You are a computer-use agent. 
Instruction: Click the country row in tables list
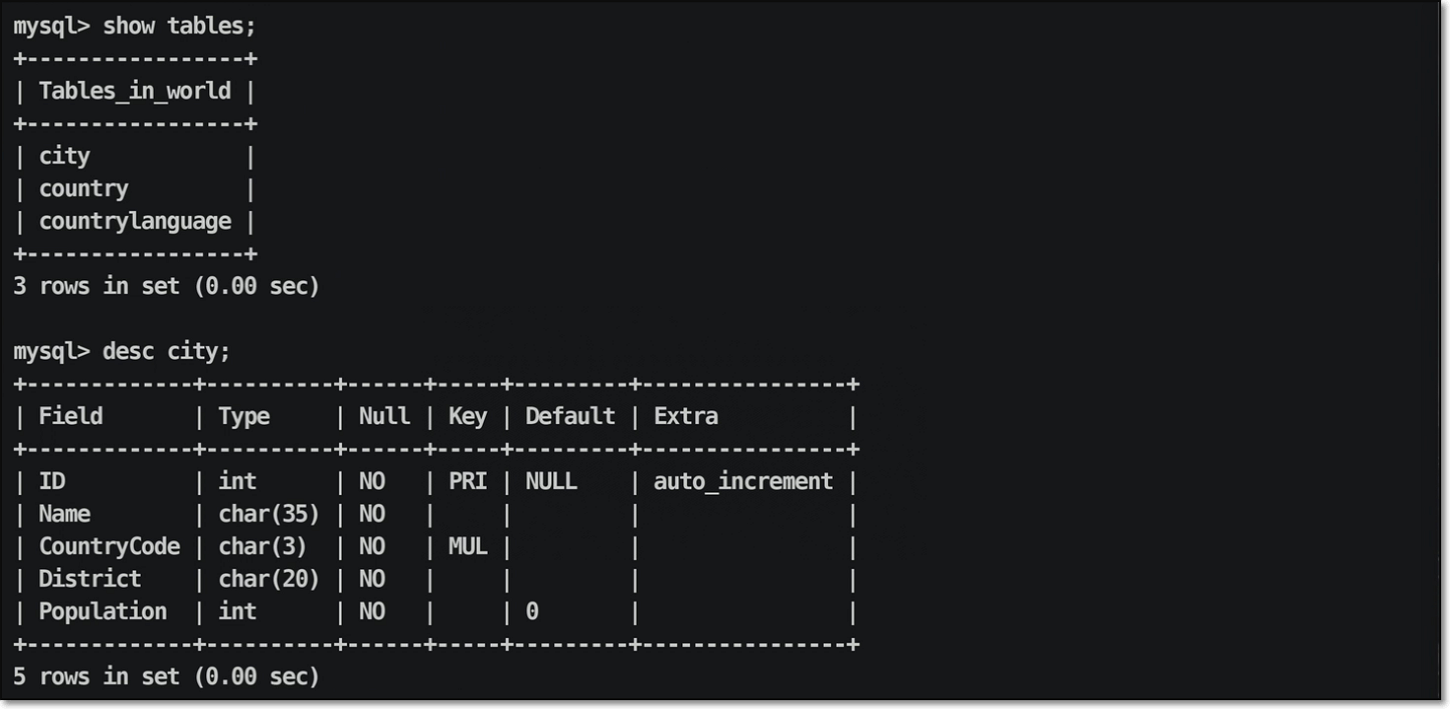[84, 189]
